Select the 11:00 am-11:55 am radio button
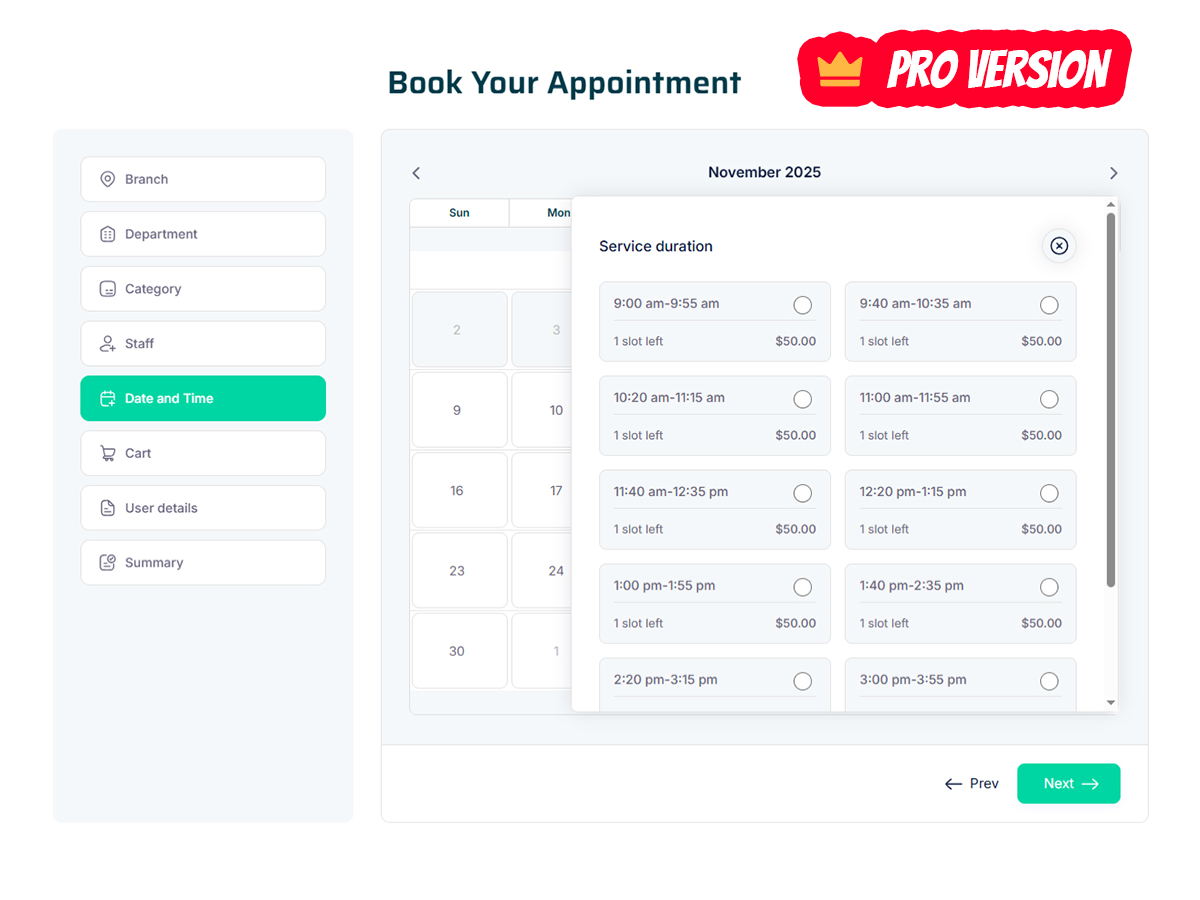The height and width of the screenshot is (900, 1200). (x=1048, y=399)
